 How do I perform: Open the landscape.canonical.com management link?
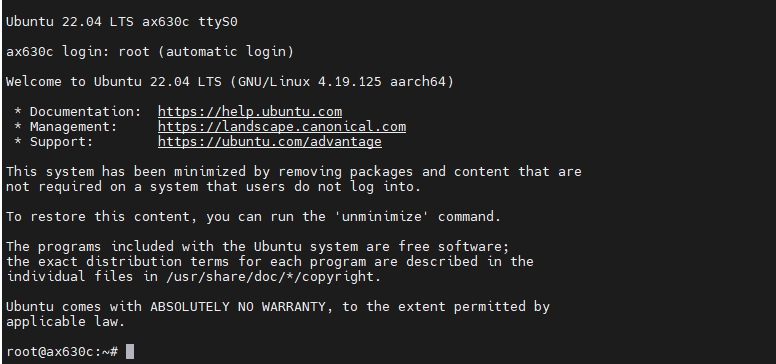pos(282,127)
